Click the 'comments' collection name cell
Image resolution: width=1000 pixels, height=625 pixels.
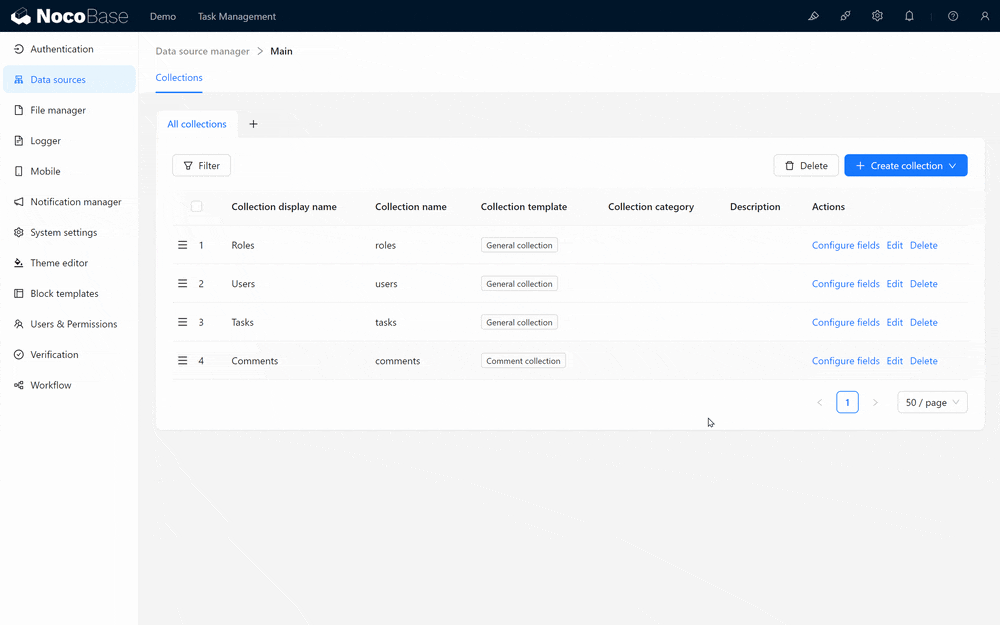(x=397, y=360)
